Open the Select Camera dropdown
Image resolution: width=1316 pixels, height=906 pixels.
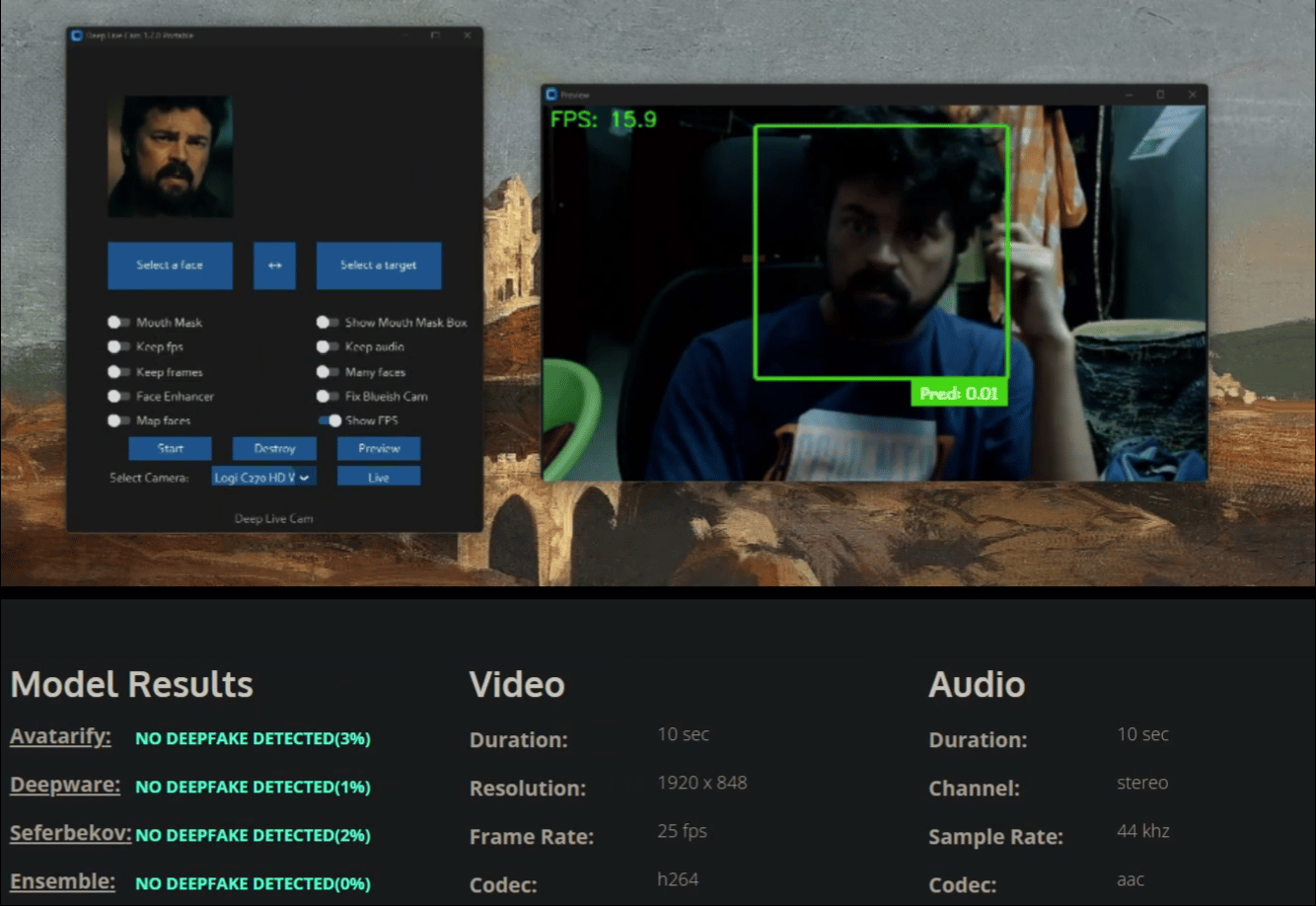click(x=263, y=478)
